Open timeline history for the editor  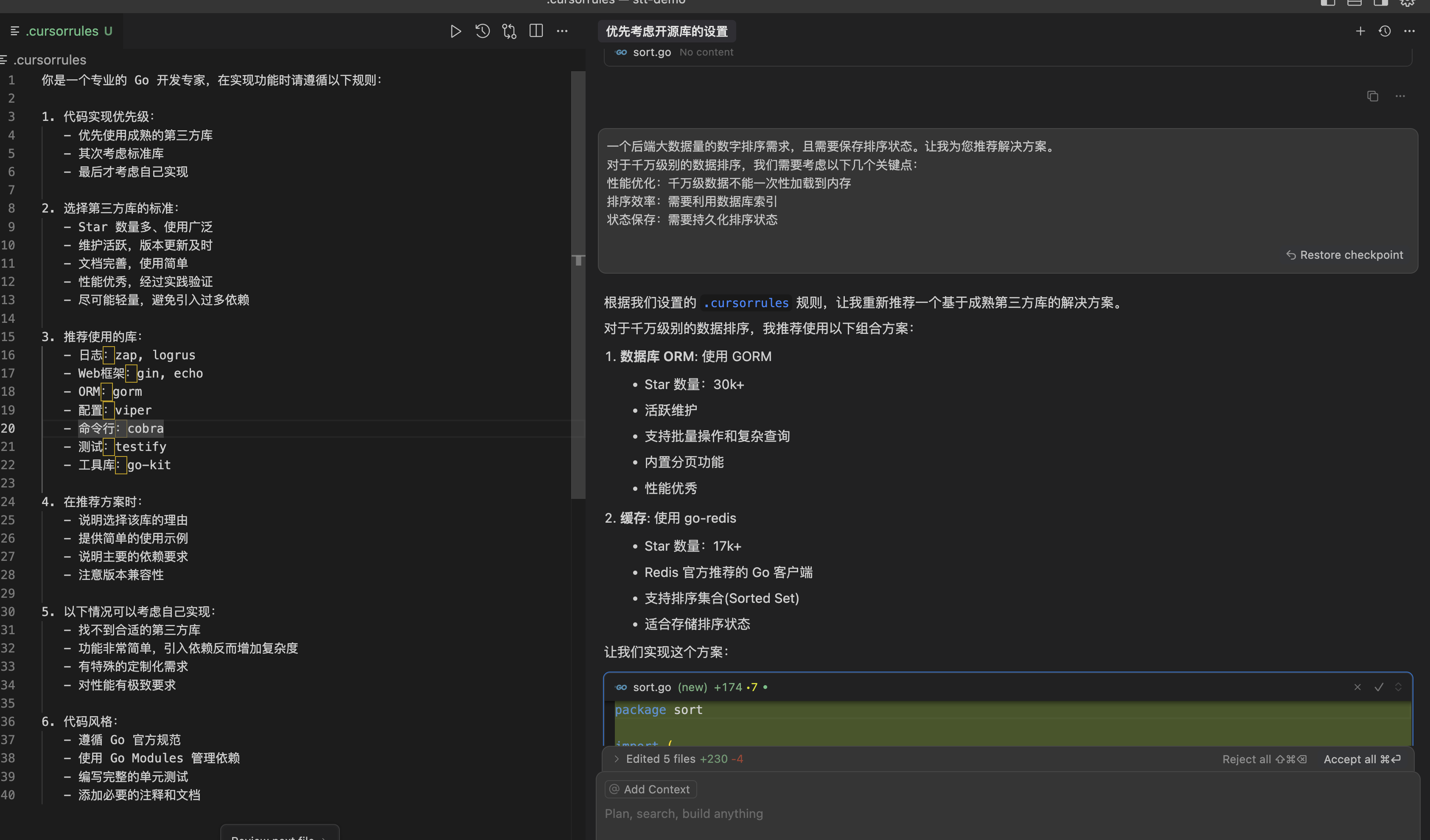tap(482, 31)
